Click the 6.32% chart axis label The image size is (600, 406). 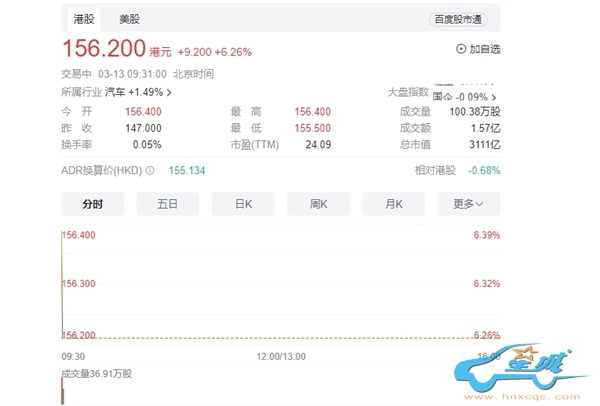487,284
